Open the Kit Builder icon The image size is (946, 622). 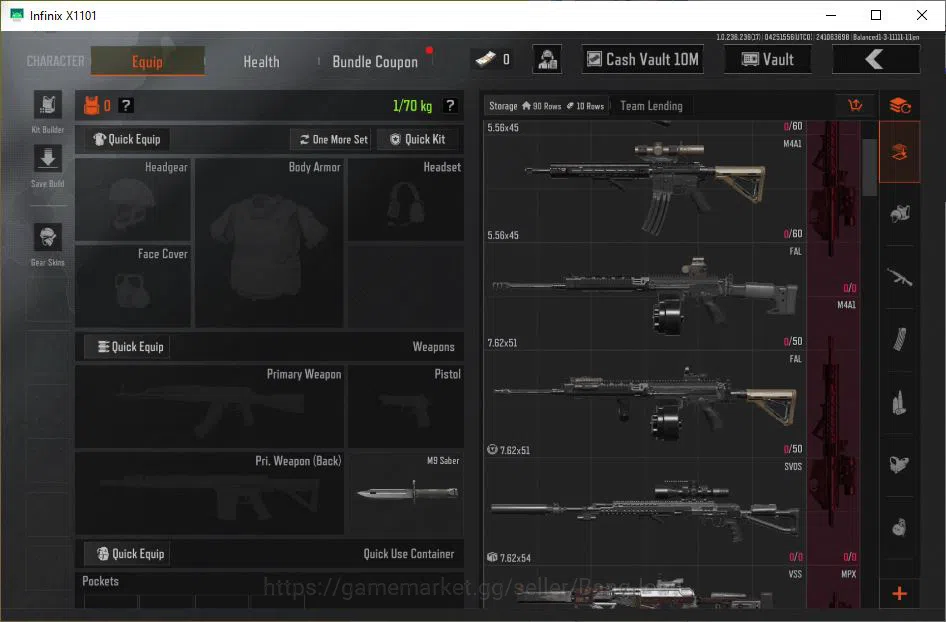(x=48, y=106)
